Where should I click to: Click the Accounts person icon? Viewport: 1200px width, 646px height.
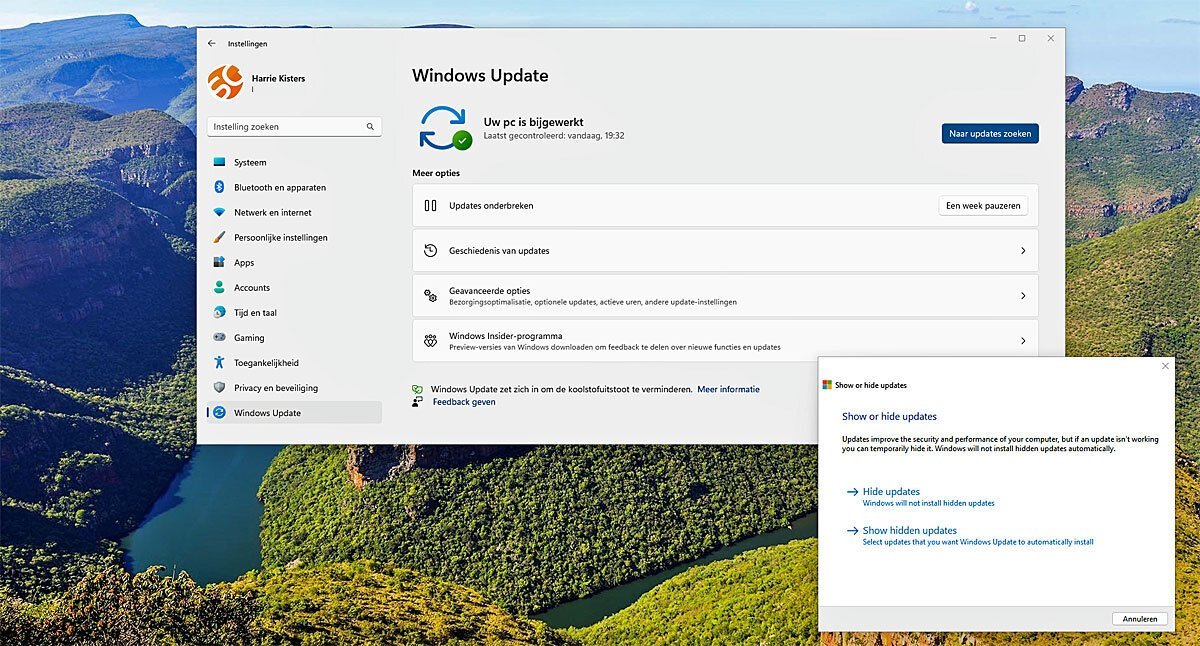(219, 287)
